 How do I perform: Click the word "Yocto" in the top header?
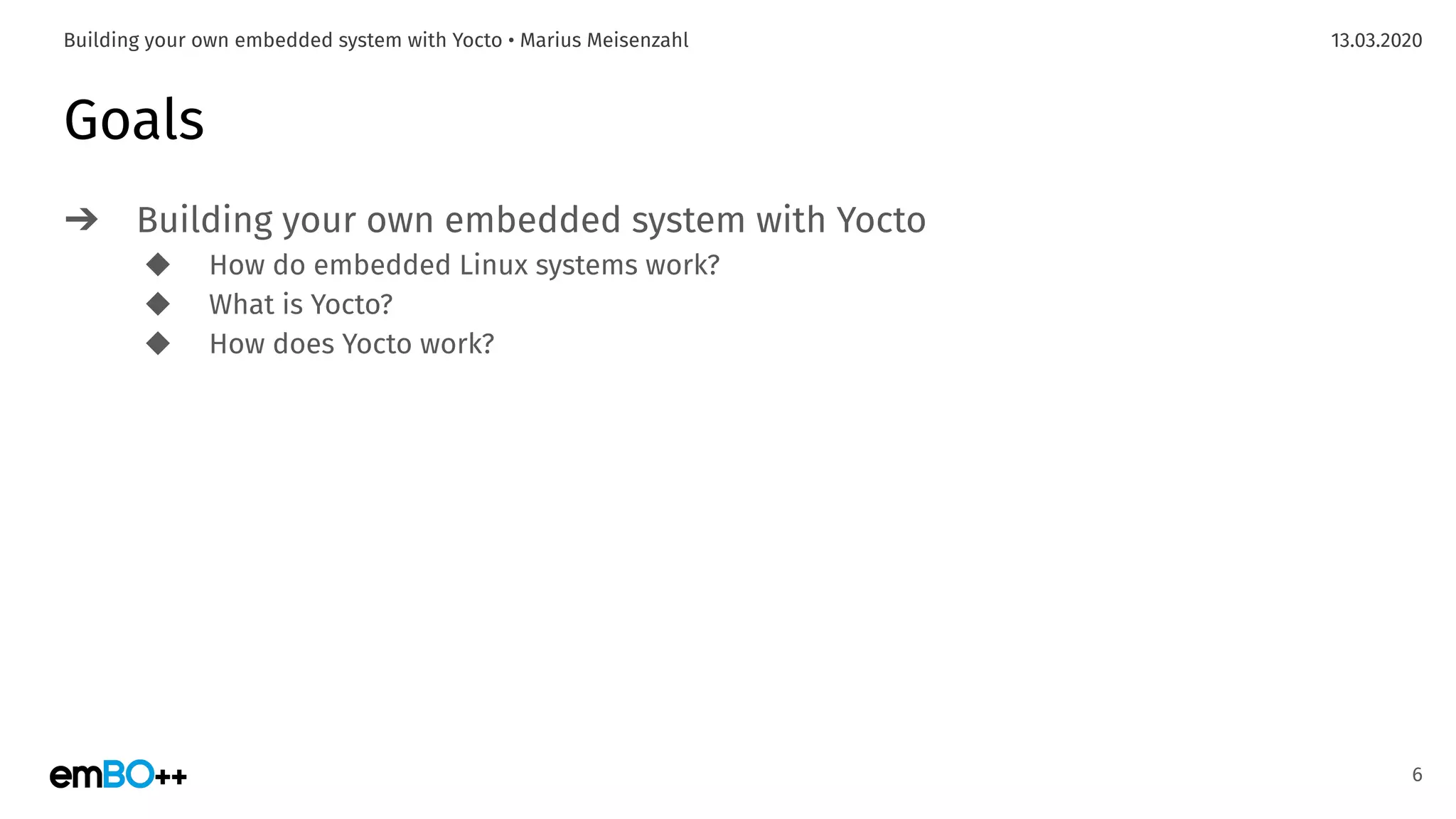pyautogui.click(x=477, y=41)
